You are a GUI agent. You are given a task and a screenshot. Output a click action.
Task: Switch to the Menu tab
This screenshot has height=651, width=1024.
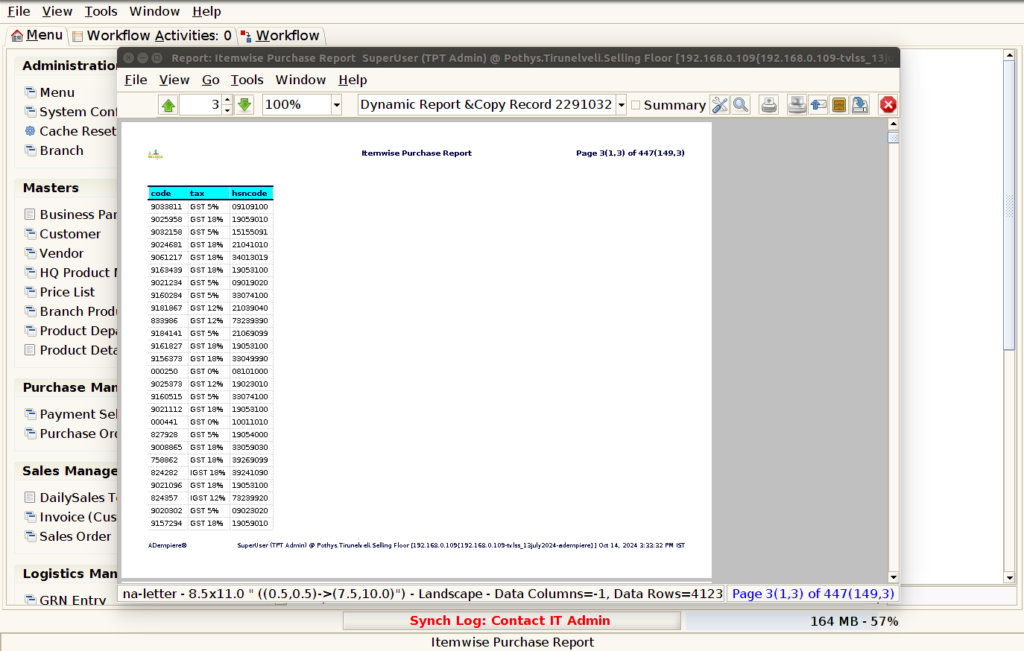pos(37,35)
